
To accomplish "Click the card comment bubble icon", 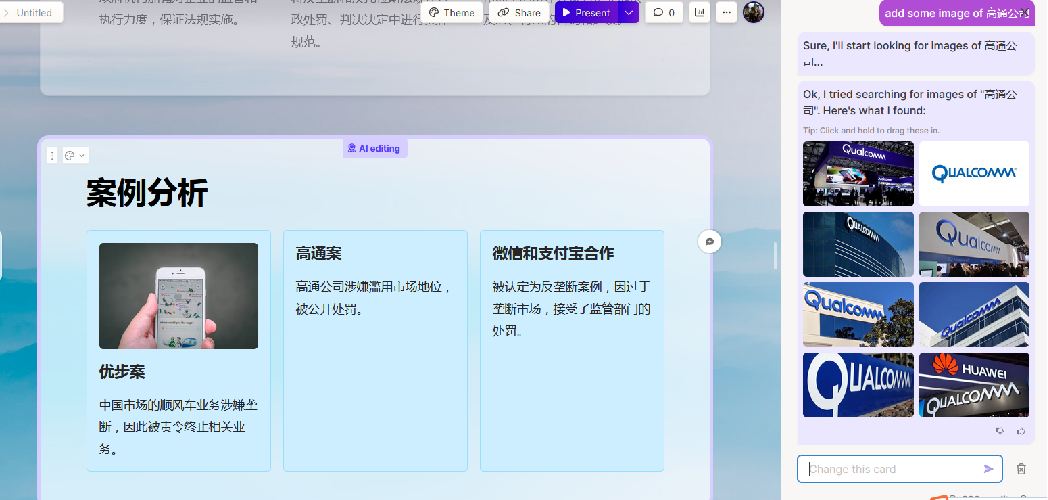I will point(709,241).
